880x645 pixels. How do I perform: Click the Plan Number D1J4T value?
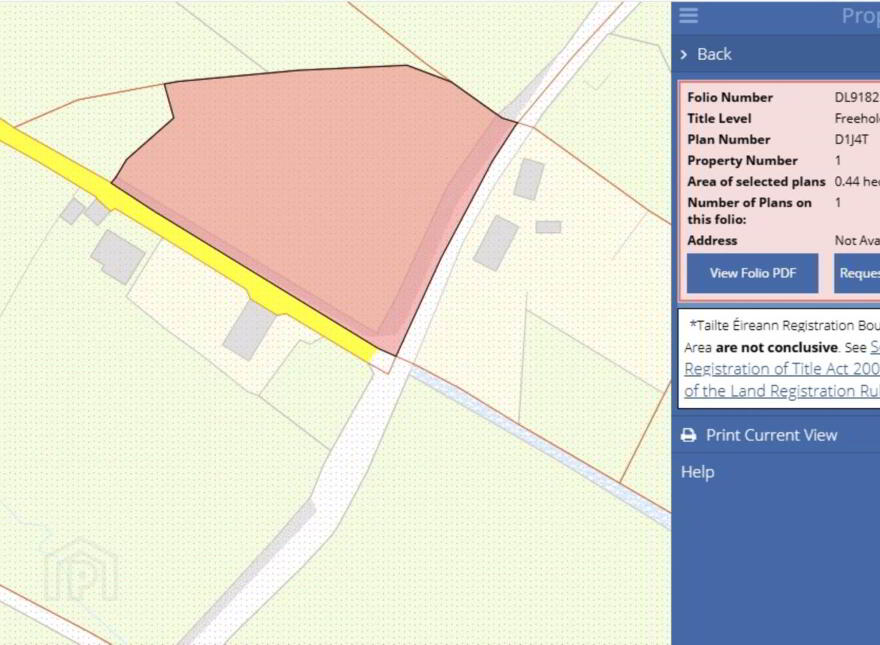(x=851, y=139)
